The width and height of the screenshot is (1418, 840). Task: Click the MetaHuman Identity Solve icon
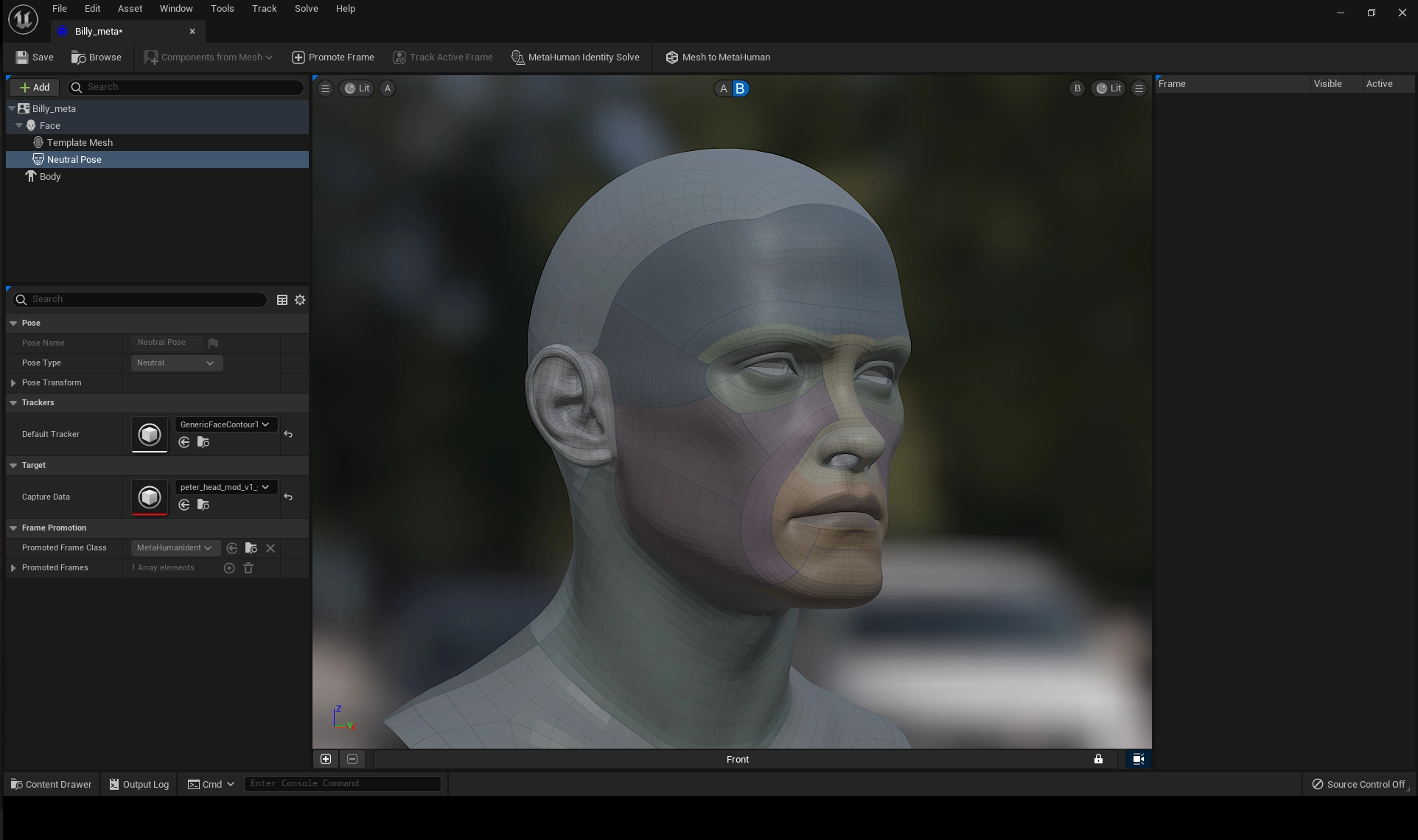(x=517, y=57)
